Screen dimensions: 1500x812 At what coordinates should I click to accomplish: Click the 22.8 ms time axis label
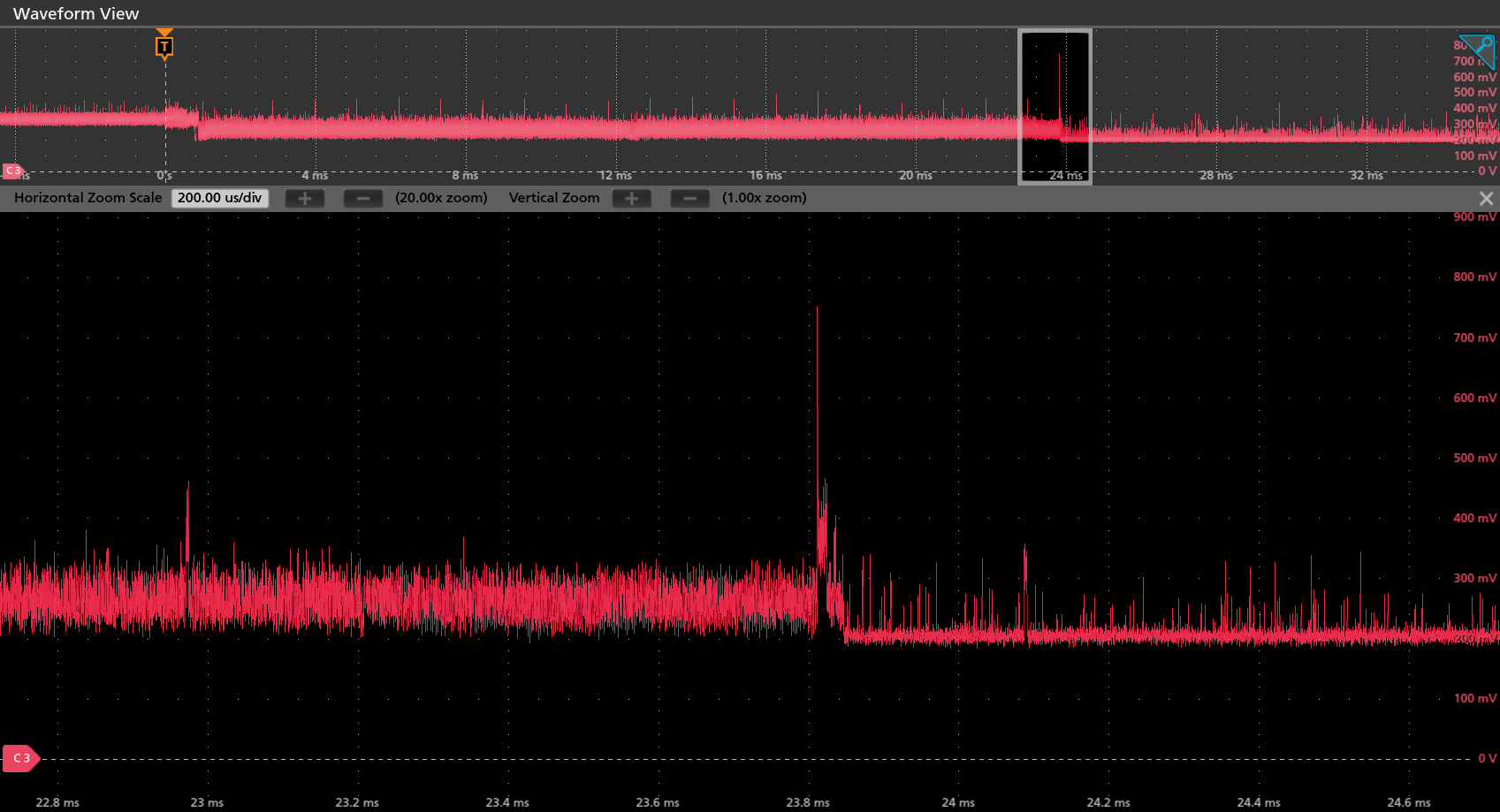[x=57, y=802]
